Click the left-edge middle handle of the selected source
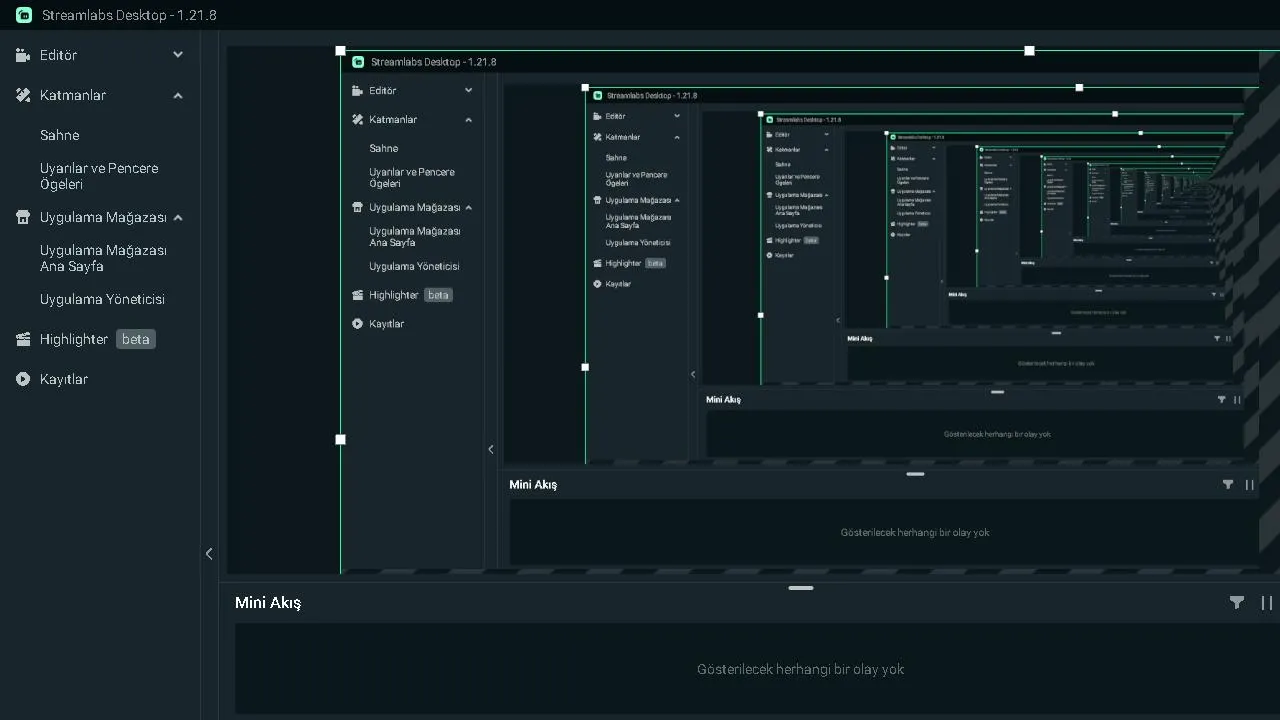1280x720 pixels. [340, 439]
